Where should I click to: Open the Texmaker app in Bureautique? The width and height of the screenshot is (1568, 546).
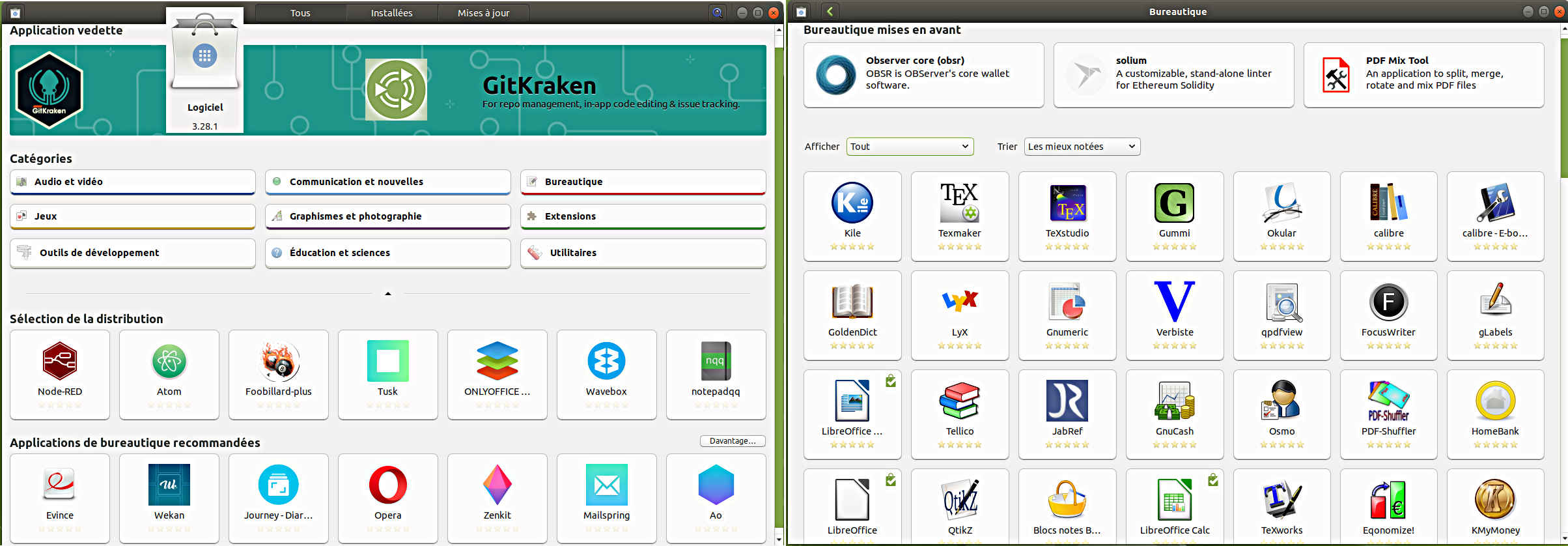(960, 216)
